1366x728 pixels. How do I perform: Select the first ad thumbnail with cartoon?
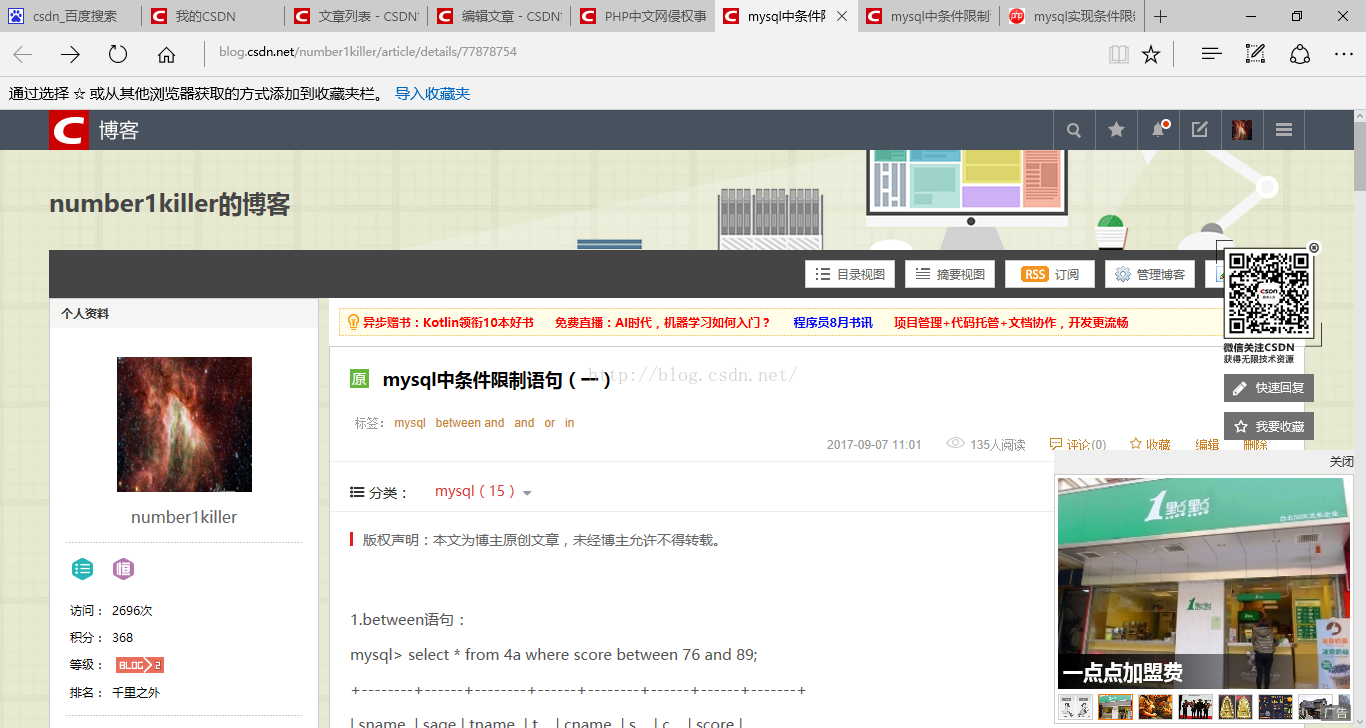[1075, 706]
